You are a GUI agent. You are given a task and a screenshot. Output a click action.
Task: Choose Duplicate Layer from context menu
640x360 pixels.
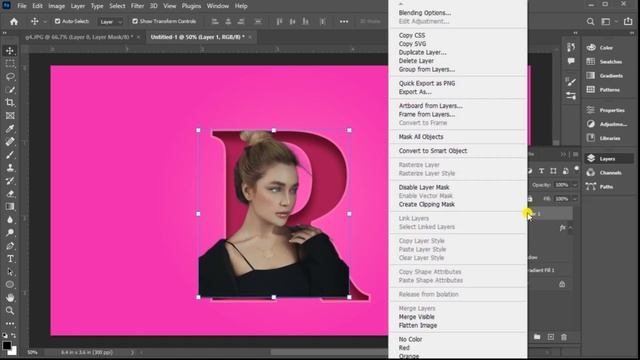point(422,52)
